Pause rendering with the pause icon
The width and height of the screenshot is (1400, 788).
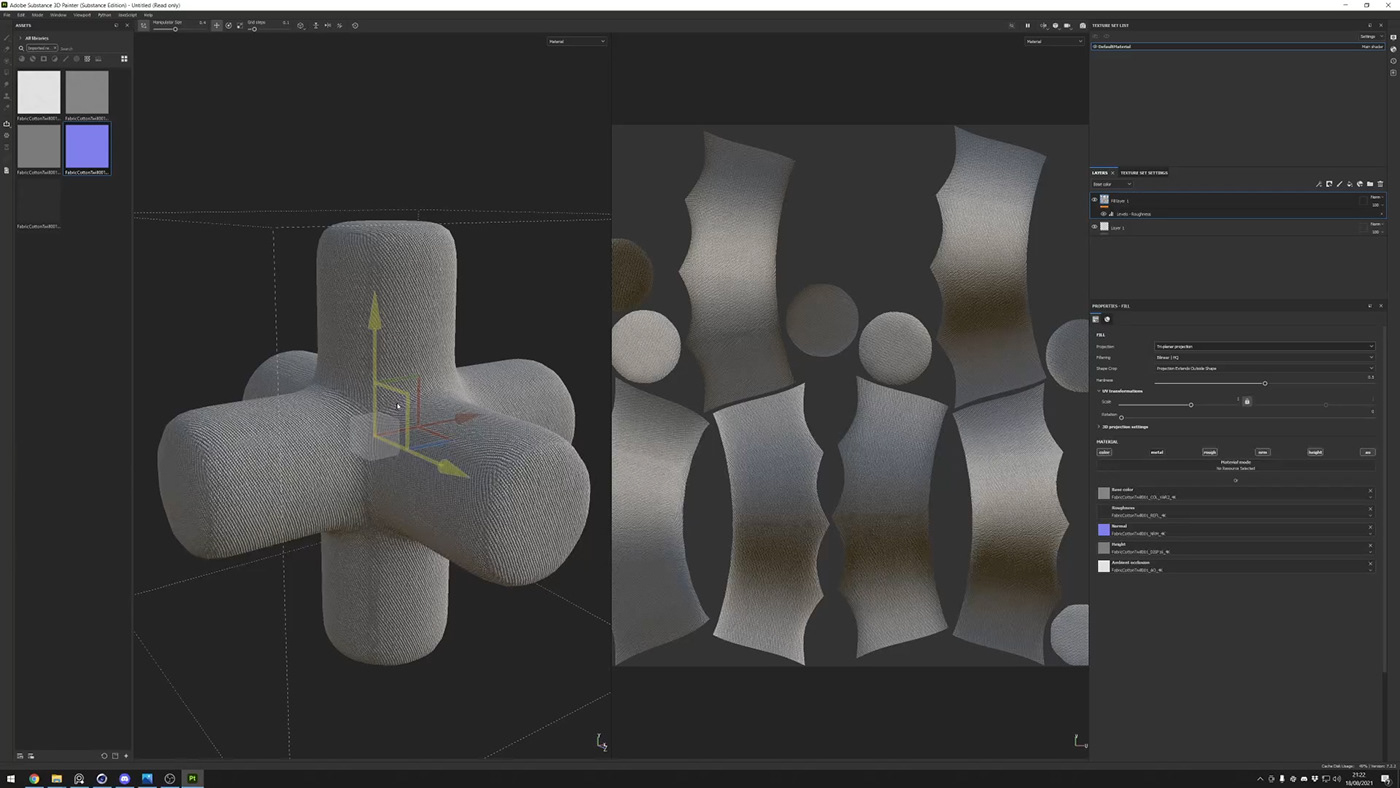click(1027, 26)
